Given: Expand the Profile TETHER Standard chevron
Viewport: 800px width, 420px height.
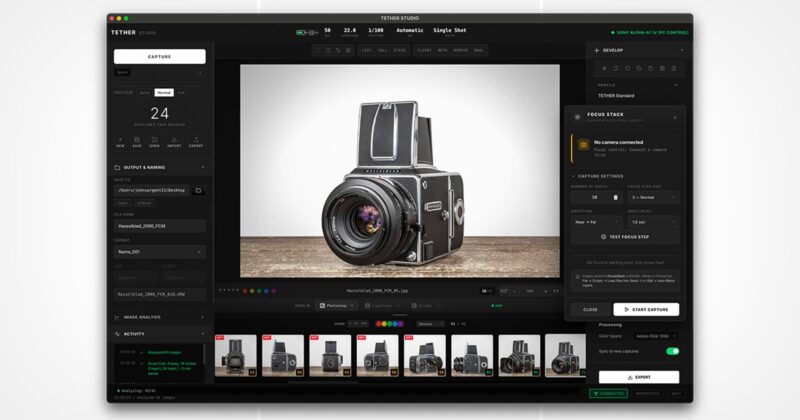Looking at the screenshot, I should click(676, 85).
